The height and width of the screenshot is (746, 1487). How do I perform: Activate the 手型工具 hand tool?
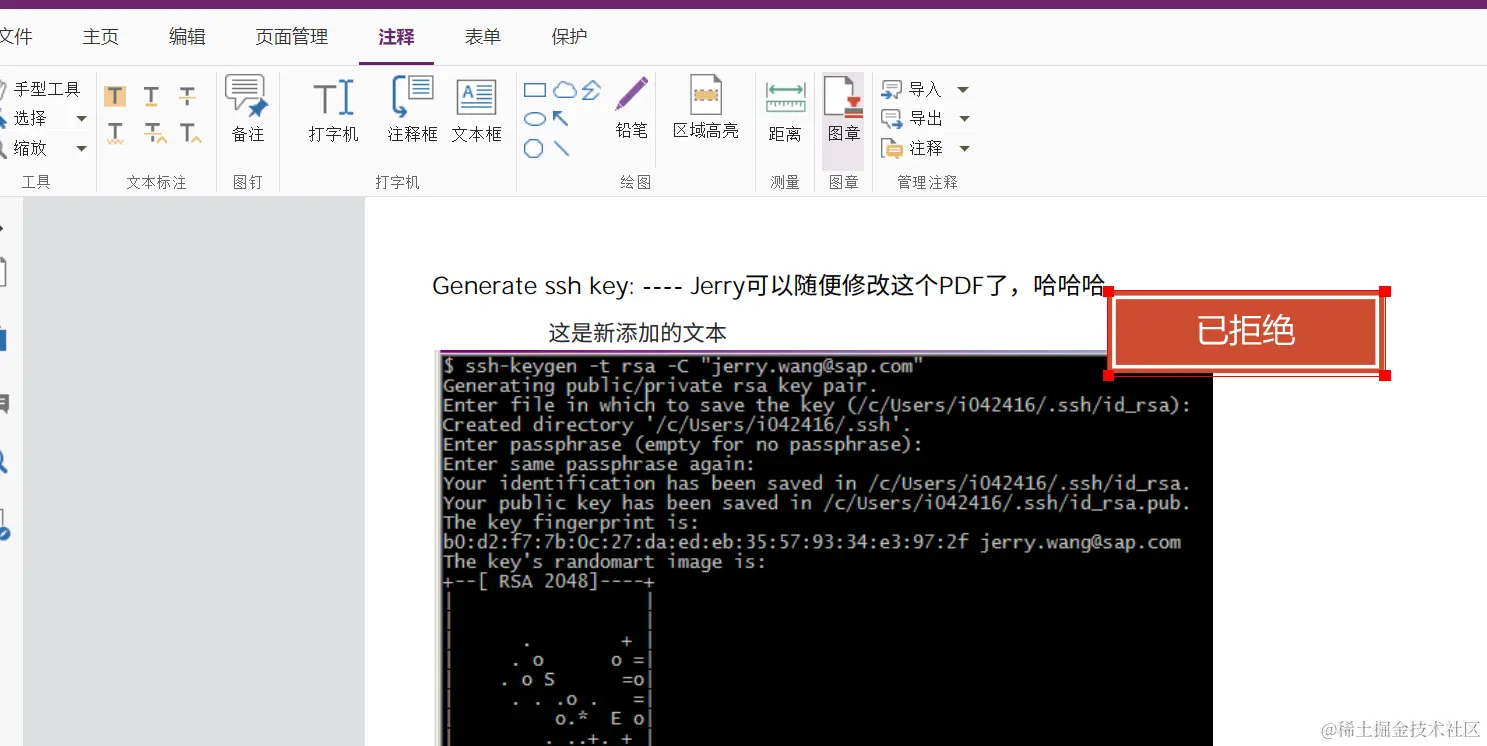(x=40, y=89)
